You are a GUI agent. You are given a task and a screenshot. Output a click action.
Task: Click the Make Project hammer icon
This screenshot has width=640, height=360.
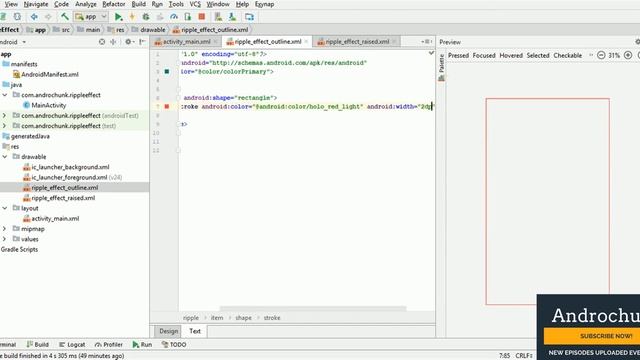tap(64, 17)
